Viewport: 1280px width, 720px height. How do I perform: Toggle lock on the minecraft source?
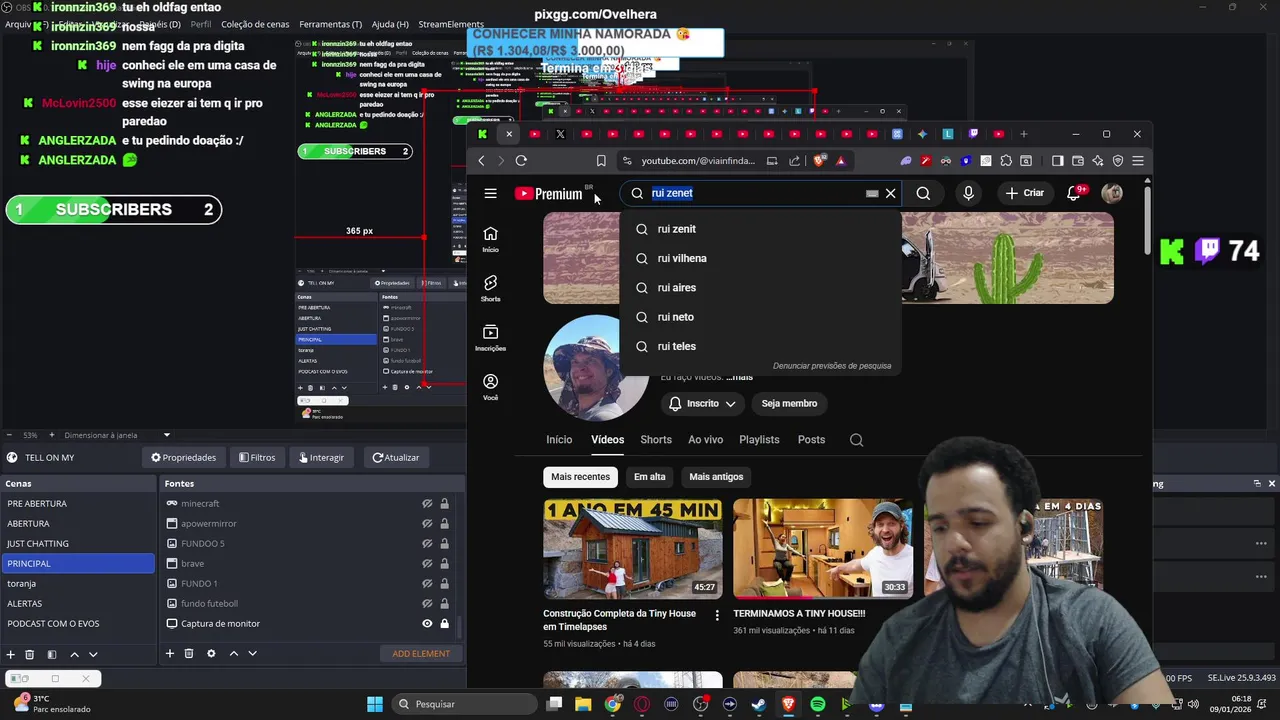tap(444, 504)
